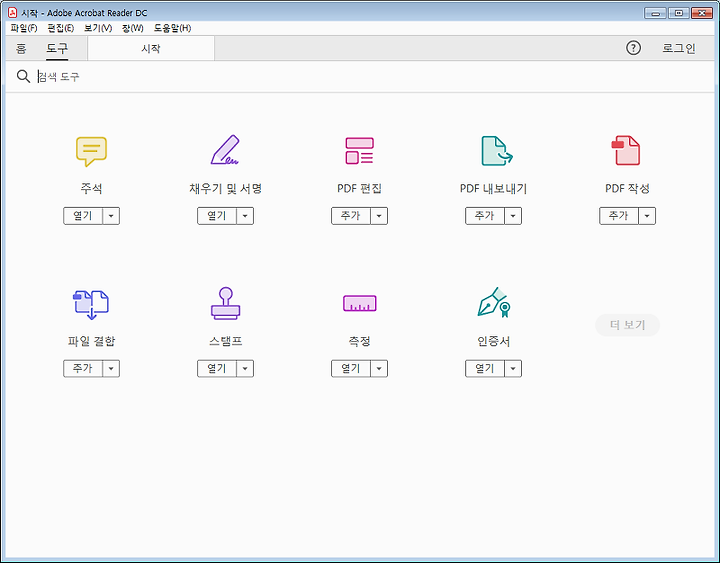
Task: Expand the PDF 편집 추가 dropdown arrow
Action: click(x=379, y=216)
